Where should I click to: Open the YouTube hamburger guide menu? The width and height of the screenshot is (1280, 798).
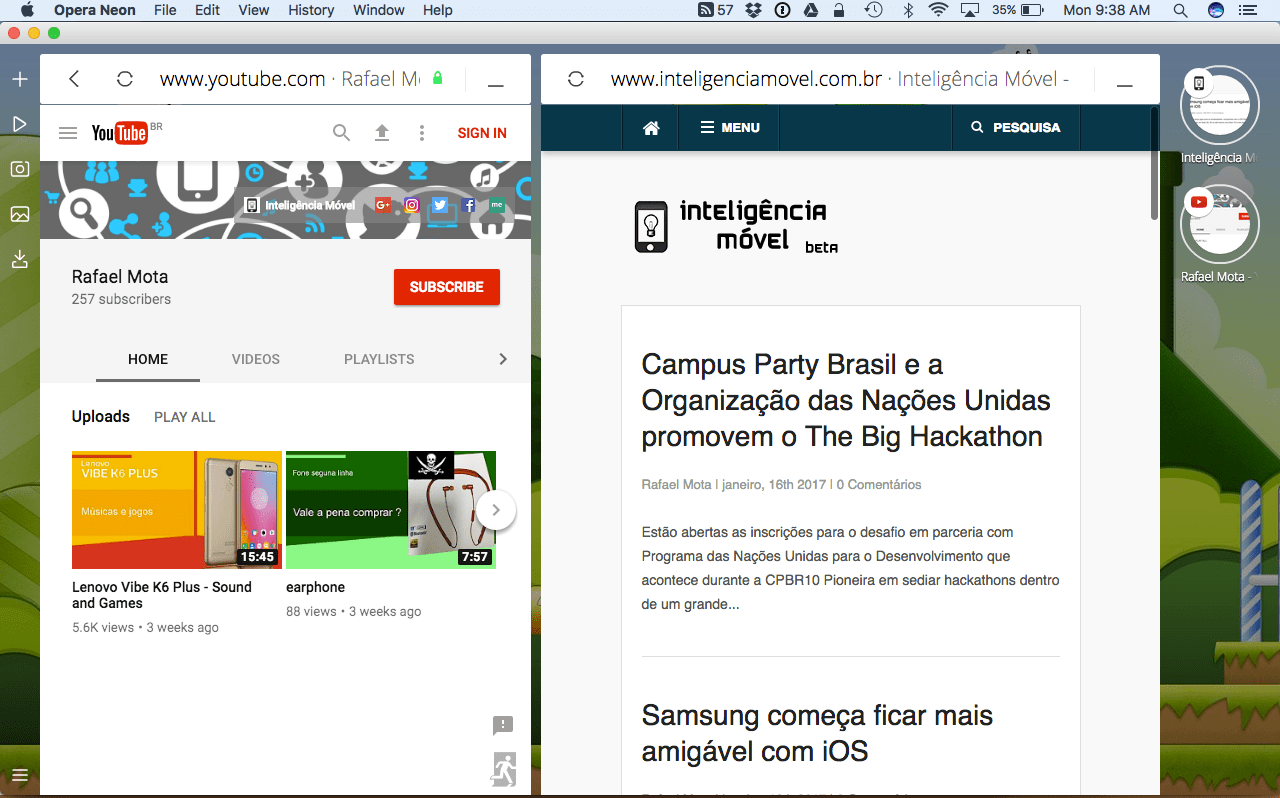(x=68, y=133)
